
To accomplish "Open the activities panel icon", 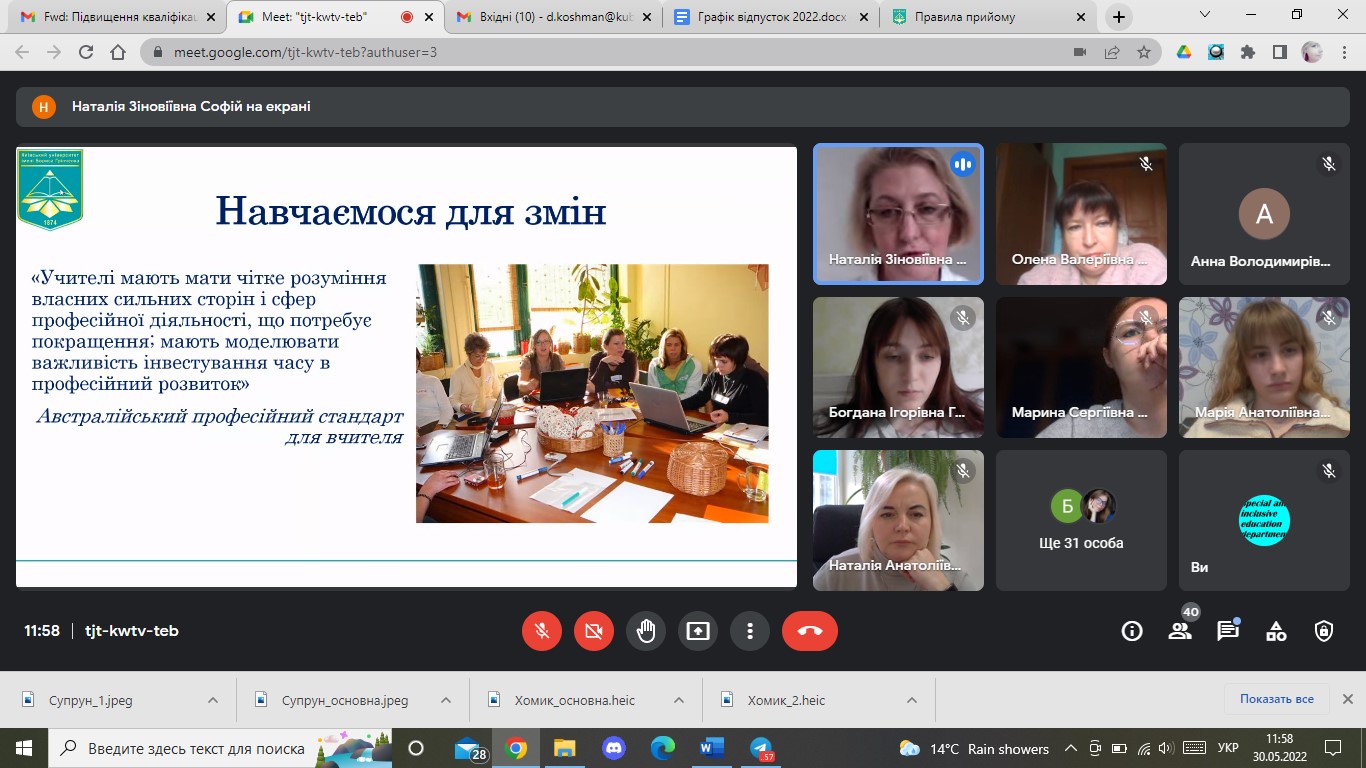I will tap(1276, 631).
